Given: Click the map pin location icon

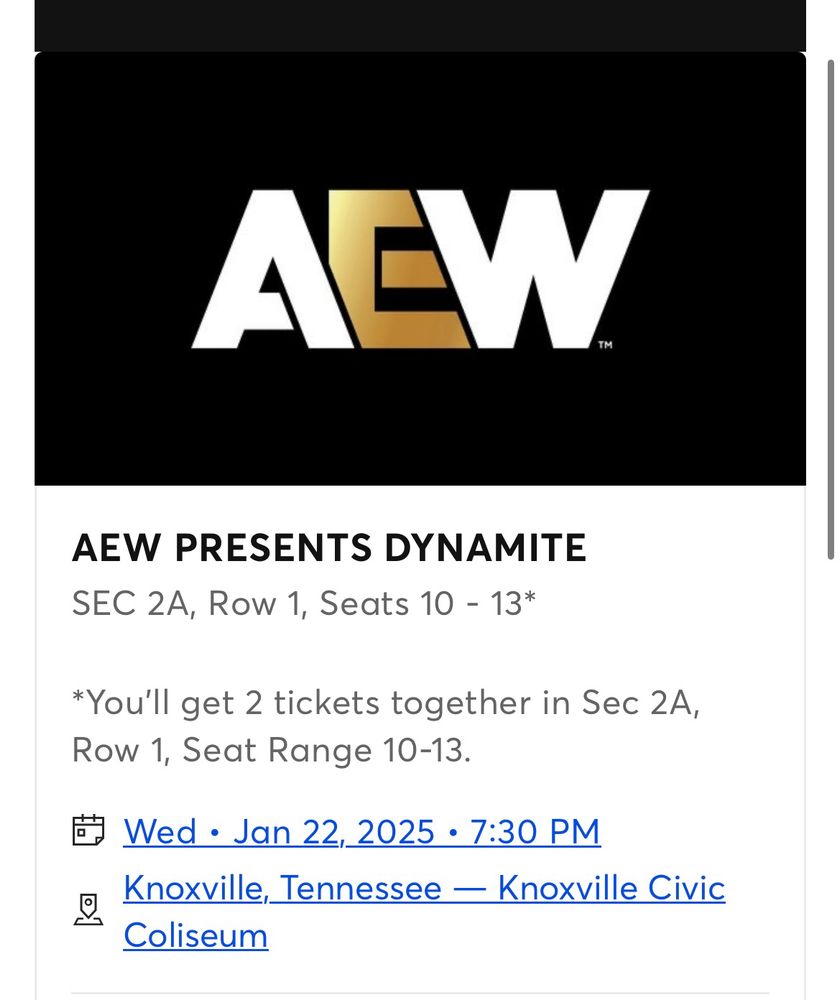Looking at the screenshot, I should (x=88, y=909).
